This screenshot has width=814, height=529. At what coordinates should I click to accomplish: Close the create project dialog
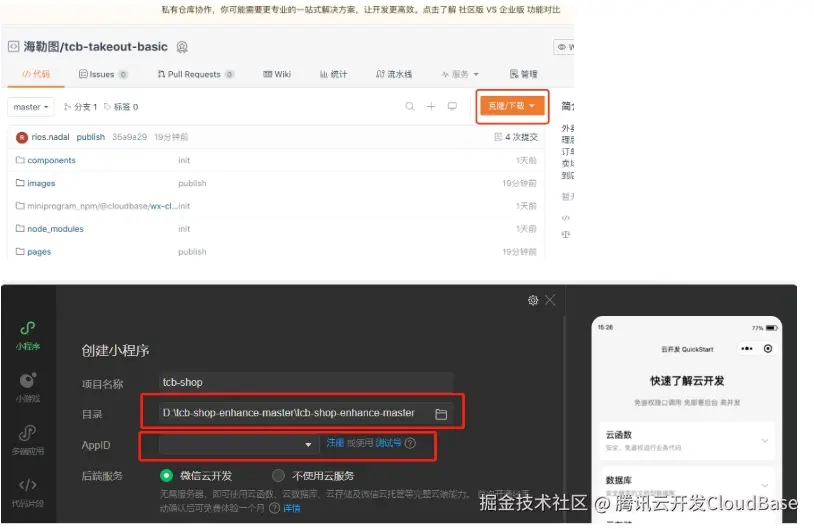(x=550, y=300)
